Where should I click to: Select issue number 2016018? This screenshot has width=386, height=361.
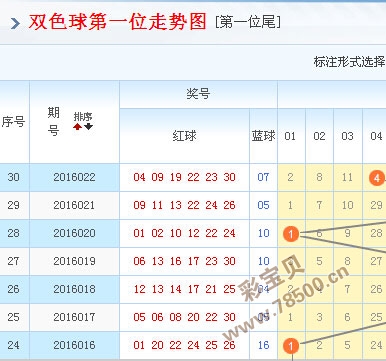pyautogui.click(x=74, y=289)
